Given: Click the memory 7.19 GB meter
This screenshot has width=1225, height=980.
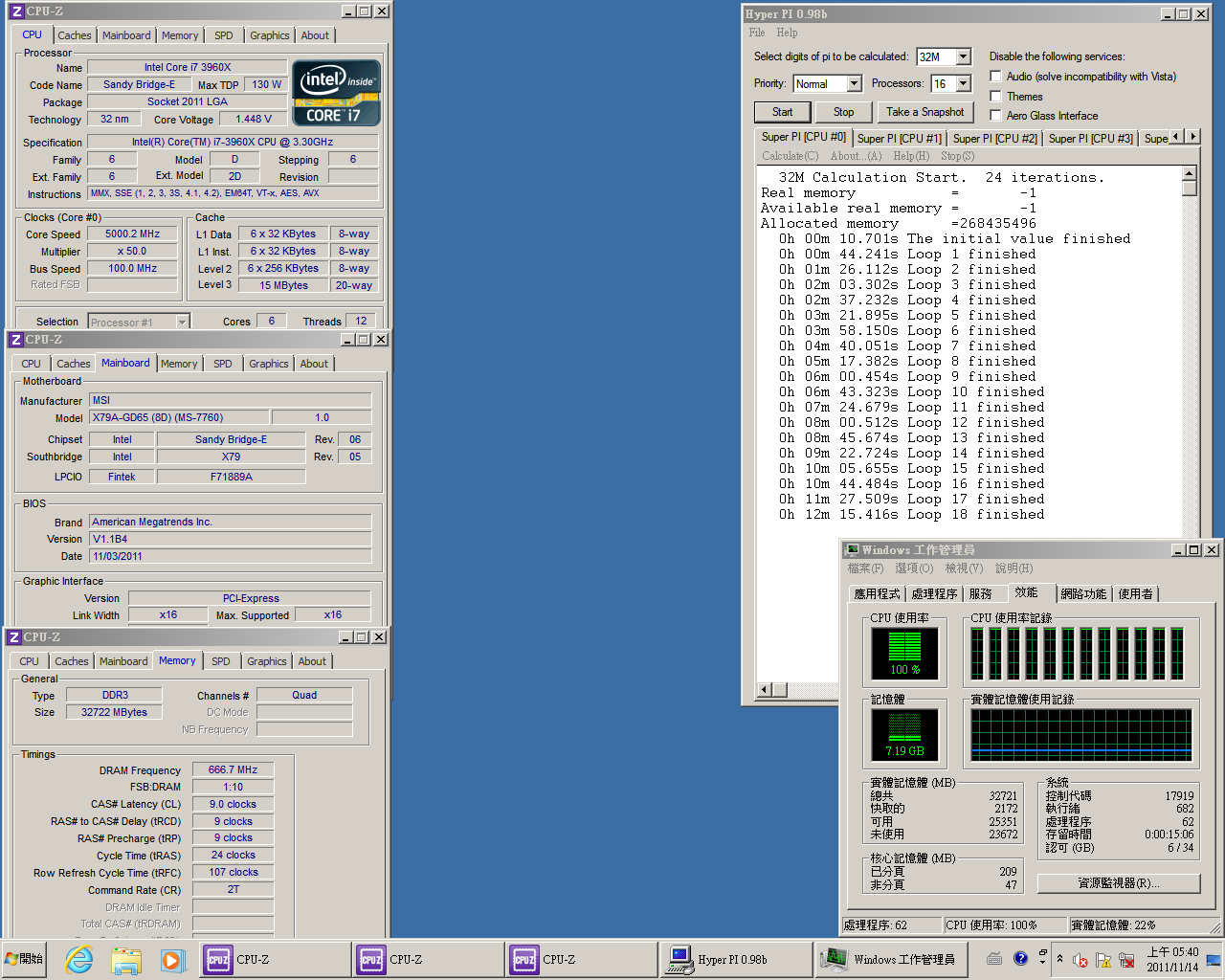Looking at the screenshot, I should [905, 734].
